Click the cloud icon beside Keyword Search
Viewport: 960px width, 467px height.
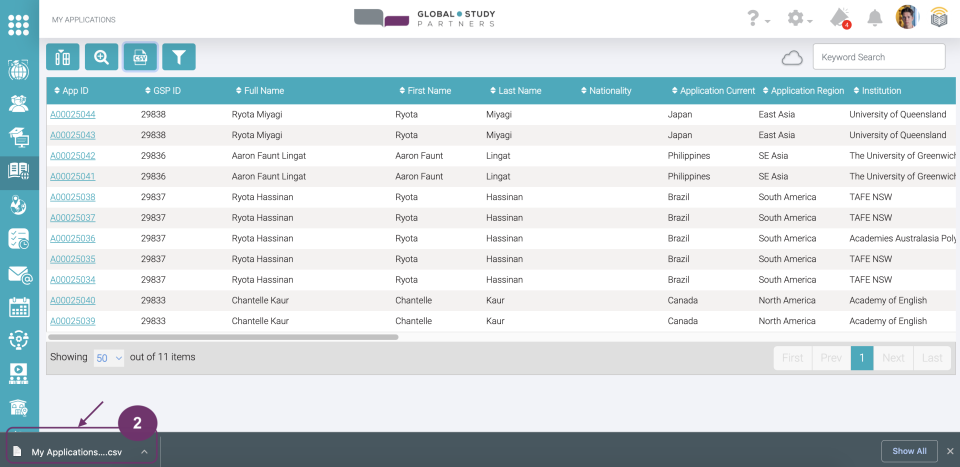click(x=792, y=58)
